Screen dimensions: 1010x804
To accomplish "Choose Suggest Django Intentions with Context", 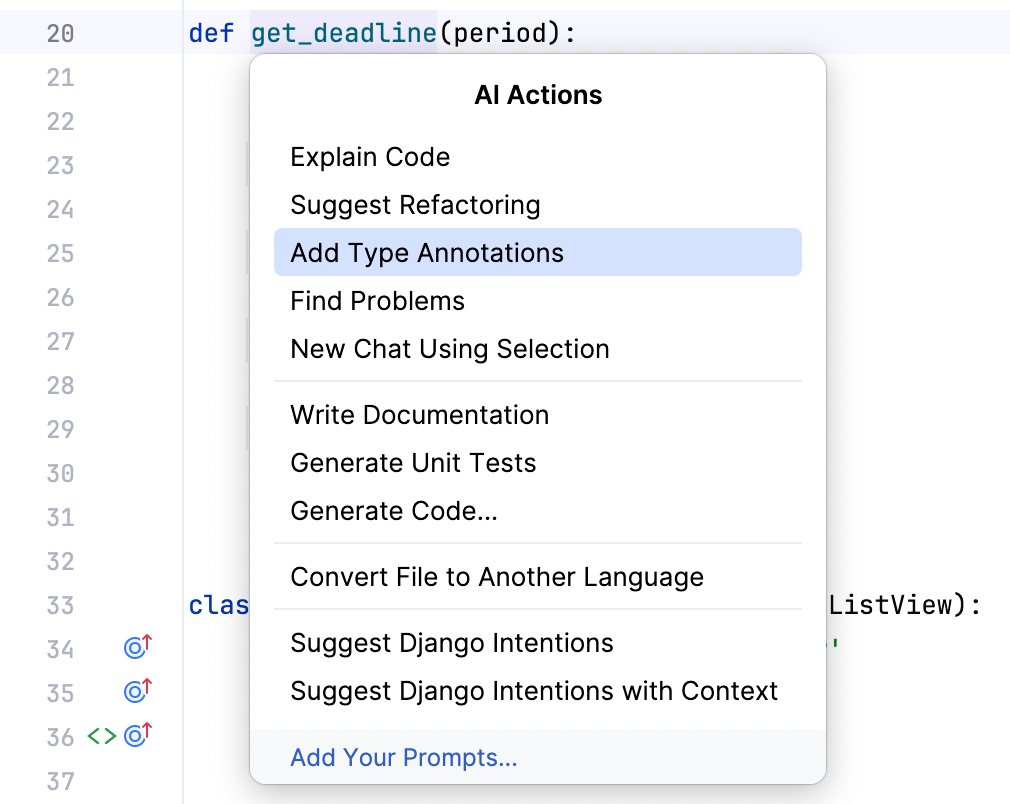I will (x=532, y=691).
